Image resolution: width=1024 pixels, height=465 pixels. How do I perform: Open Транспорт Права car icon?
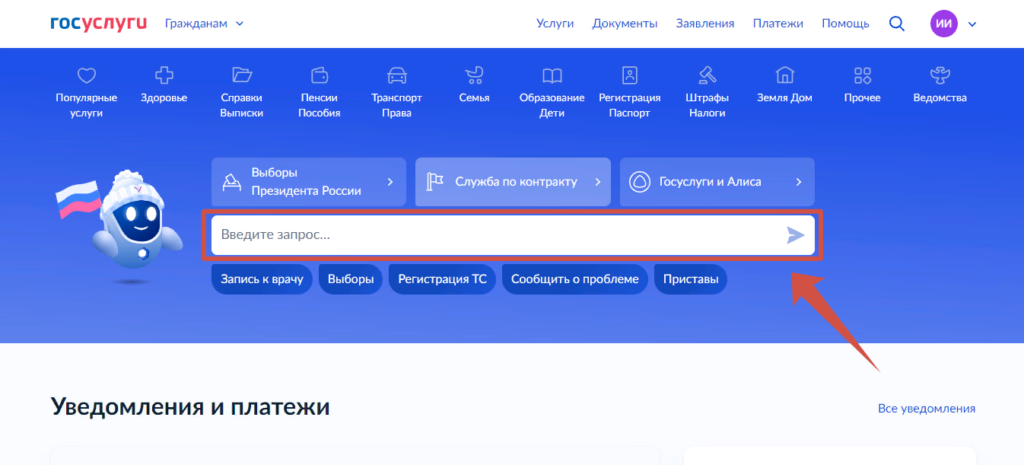397,76
